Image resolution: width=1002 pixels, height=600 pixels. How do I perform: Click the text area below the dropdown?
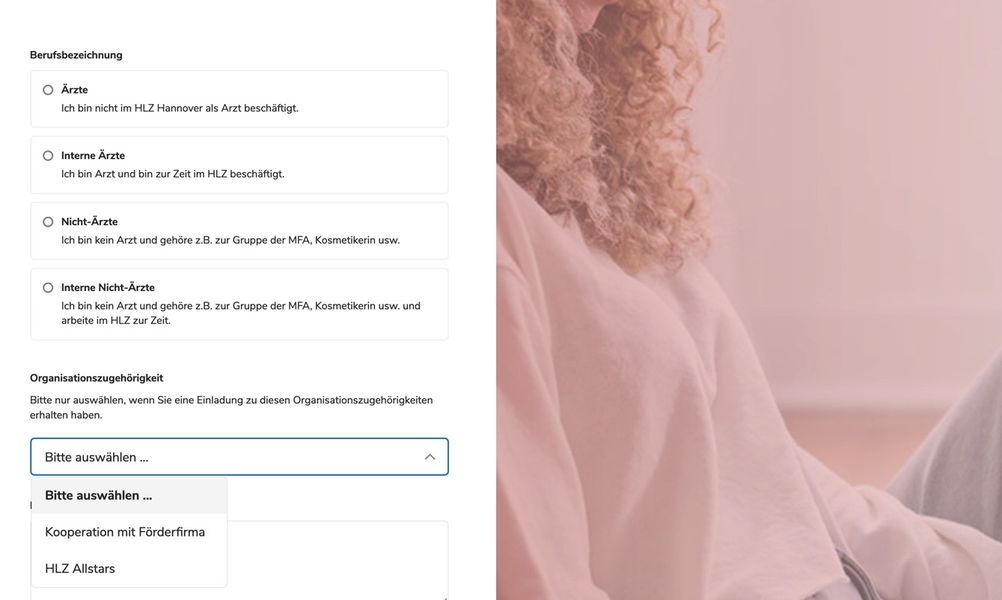(337, 560)
